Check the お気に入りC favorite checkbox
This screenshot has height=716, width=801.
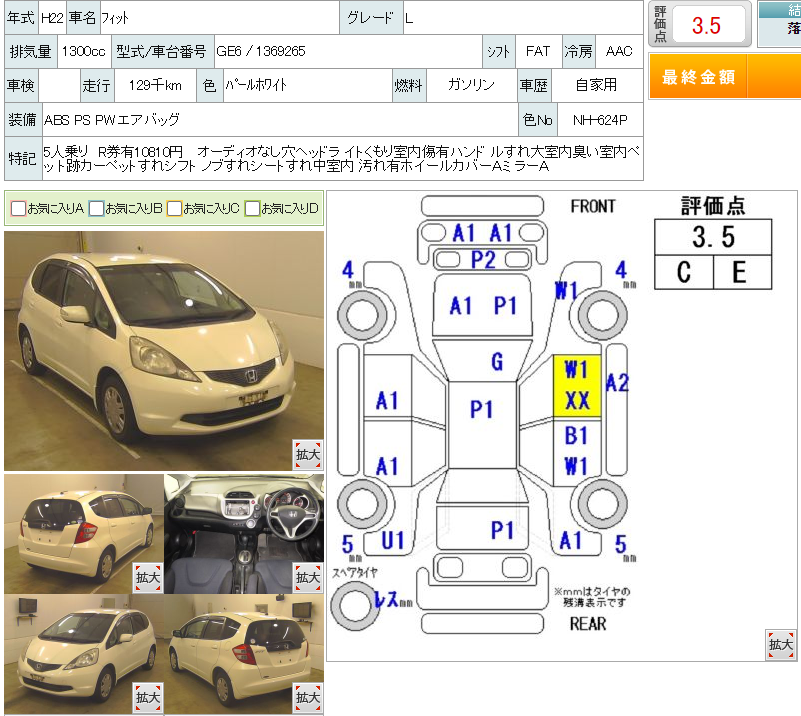tap(175, 208)
